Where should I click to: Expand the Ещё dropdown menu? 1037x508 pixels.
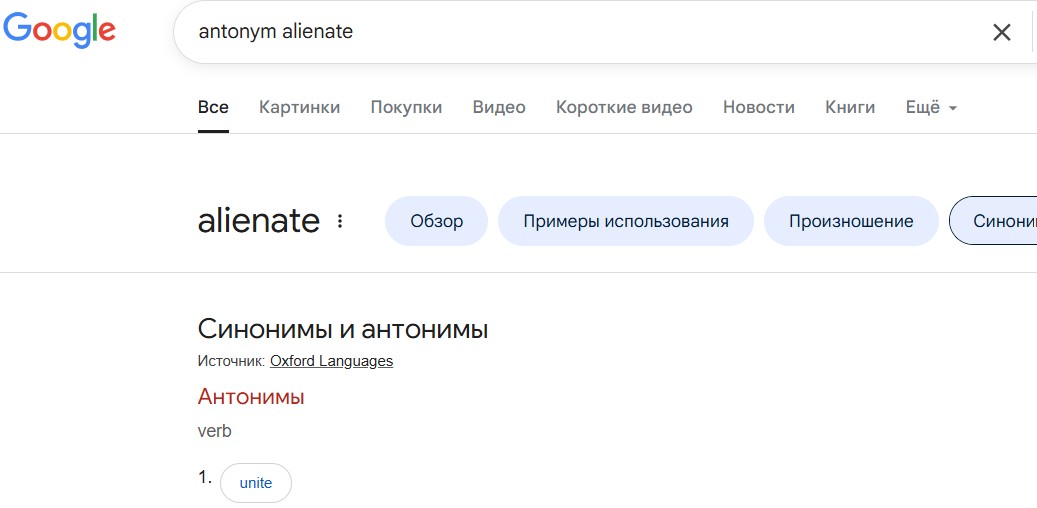pyautogui.click(x=931, y=107)
